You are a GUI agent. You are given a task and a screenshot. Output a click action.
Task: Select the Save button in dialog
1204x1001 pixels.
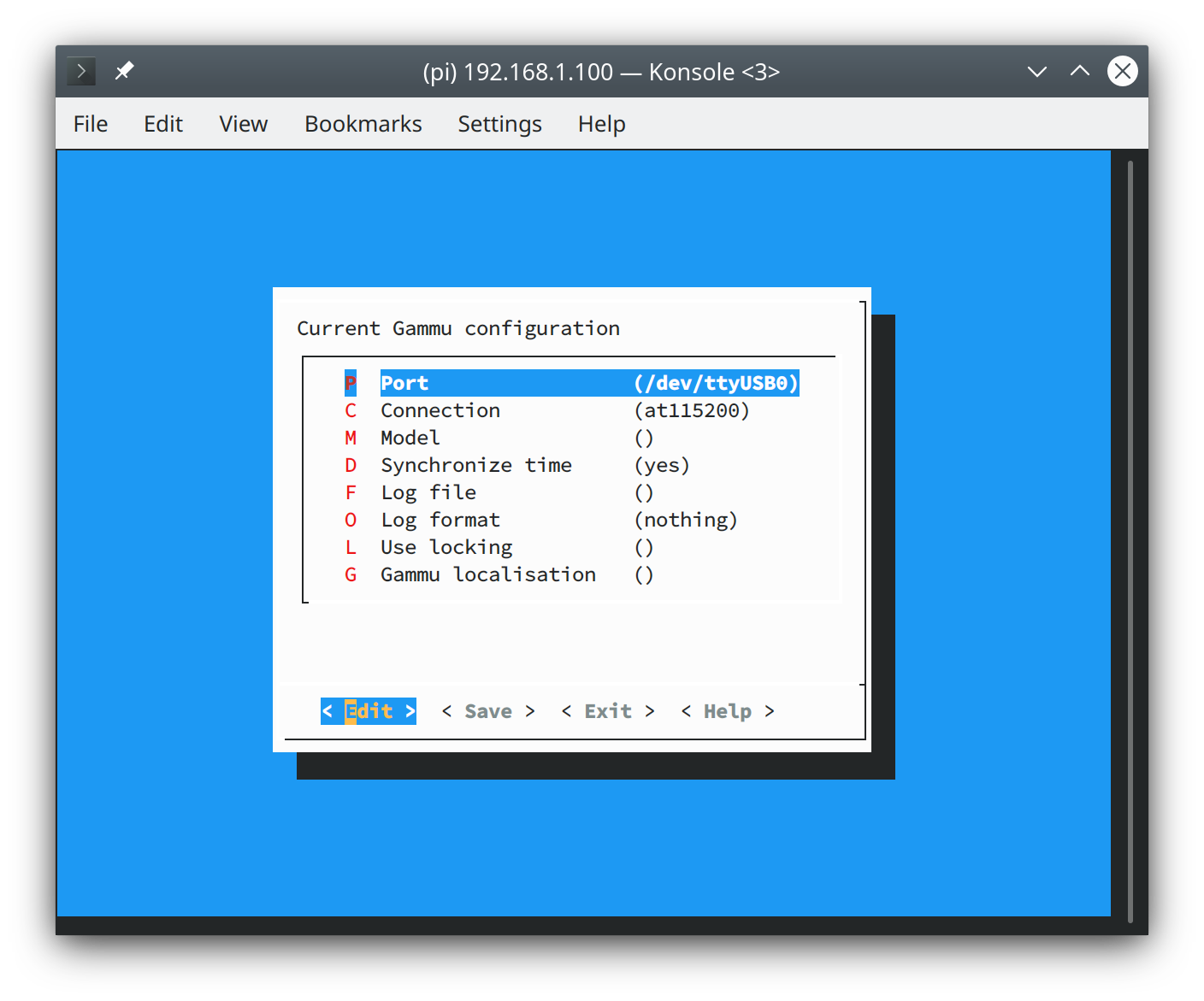[488, 711]
